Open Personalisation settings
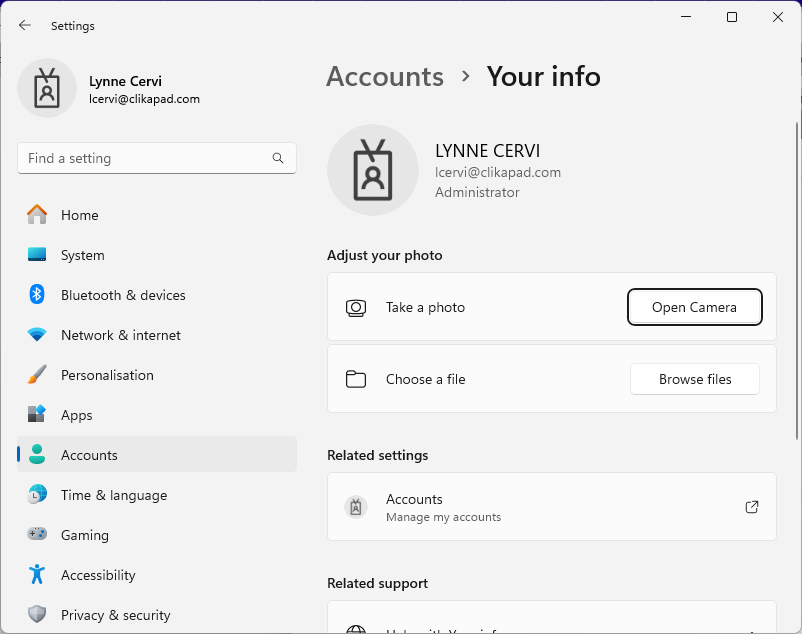The width and height of the screenshot is (802, 634). [157, 375]
